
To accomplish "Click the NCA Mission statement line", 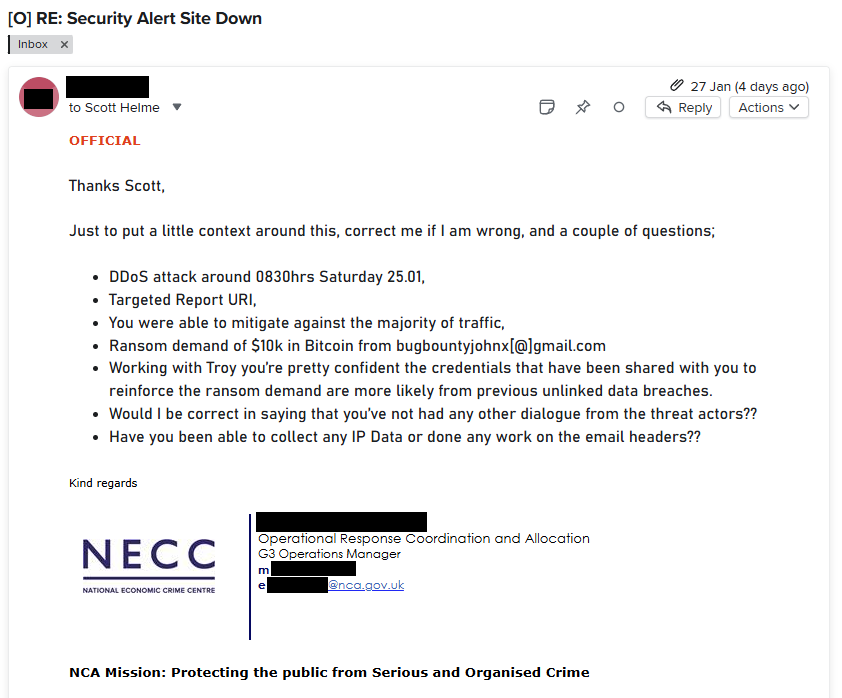I will pos(329,672).
